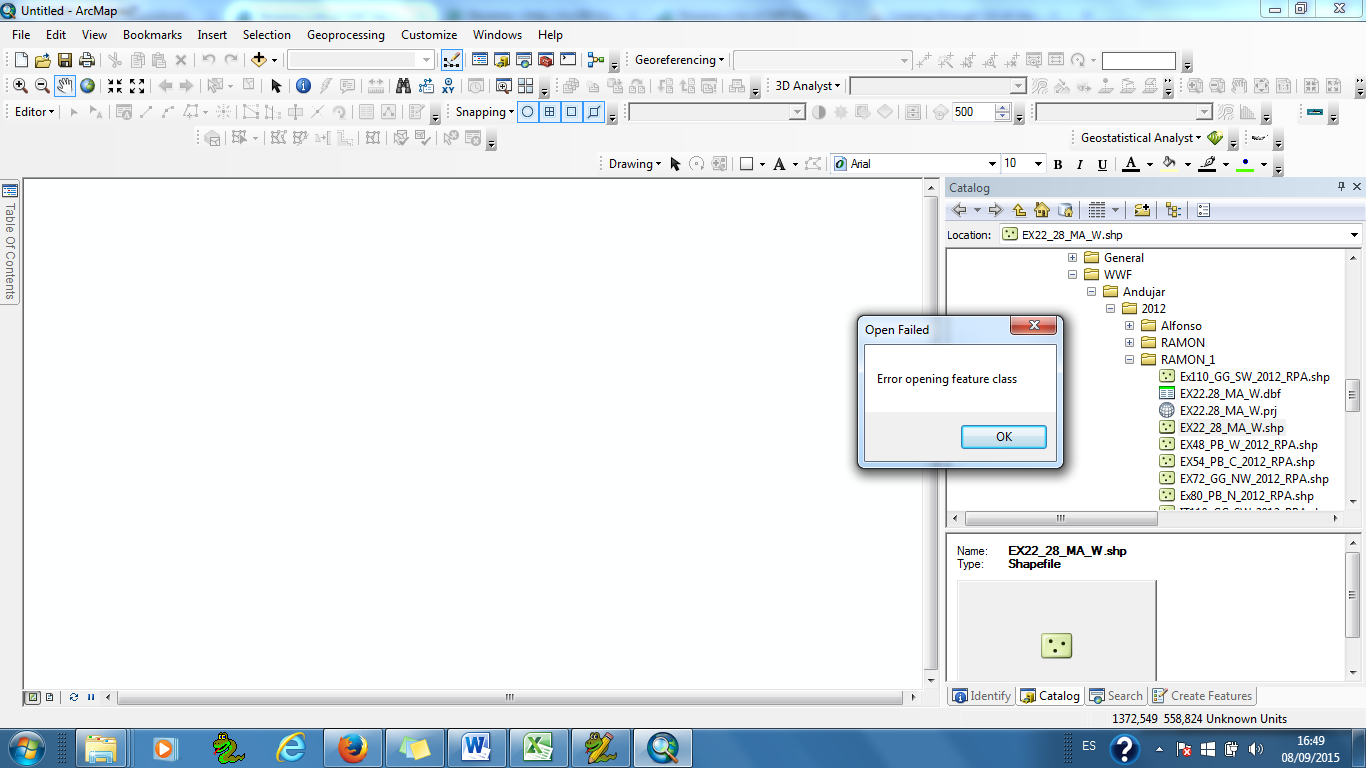Image resolution: width=1366 pixels, height=768 pixels.
Task: Open the Geostatistical Analyst dropdown
Action: coord(1141,138)
